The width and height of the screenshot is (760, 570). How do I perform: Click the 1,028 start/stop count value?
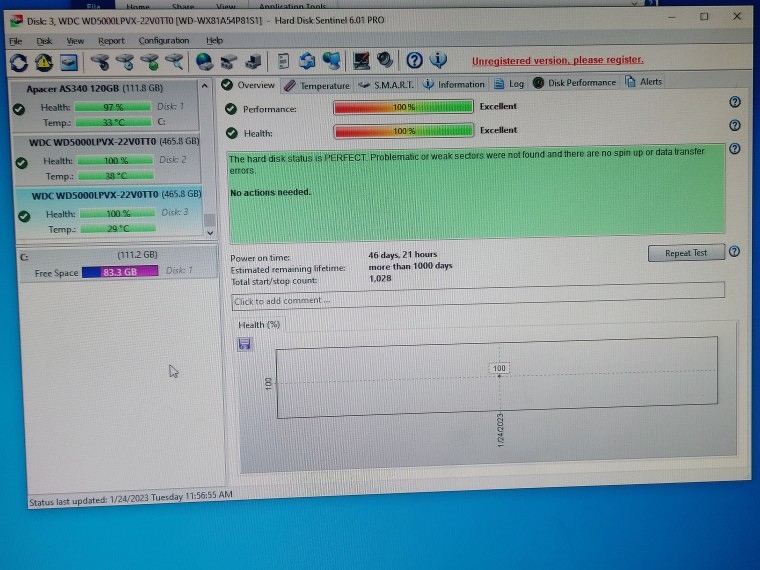click(380, 278)
